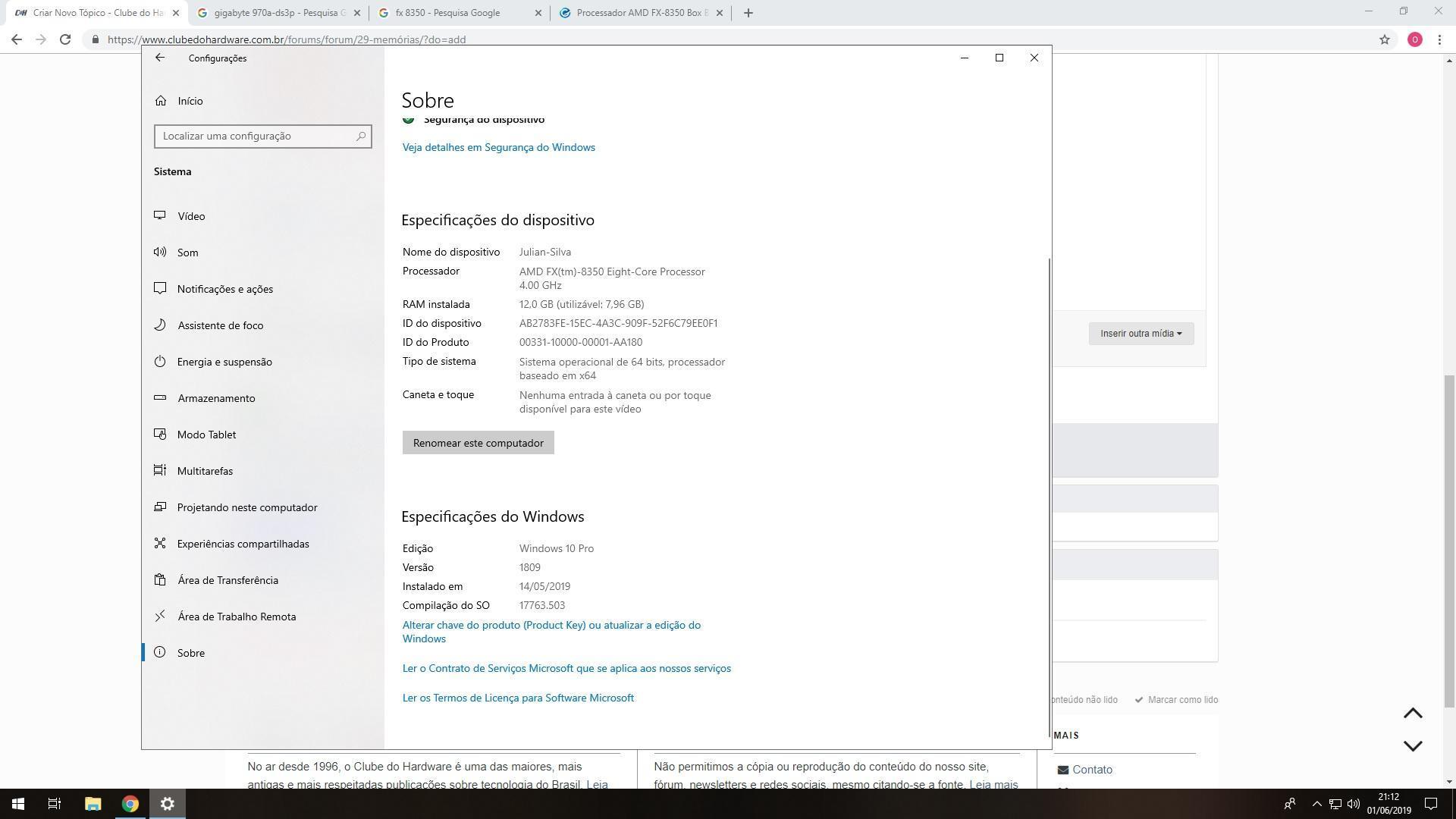This screenshot has width=1456, height=819.
Task: Click Localizar uma configuração search field
Action: tap(262, 136)
